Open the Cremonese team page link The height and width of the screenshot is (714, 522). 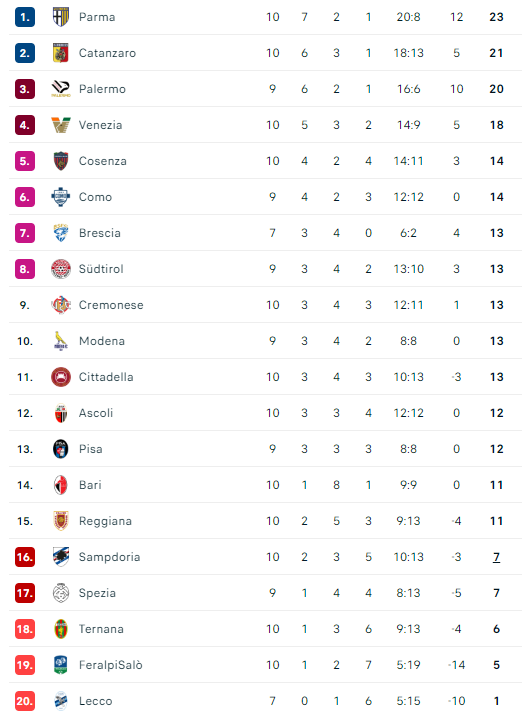click(111, 305)
